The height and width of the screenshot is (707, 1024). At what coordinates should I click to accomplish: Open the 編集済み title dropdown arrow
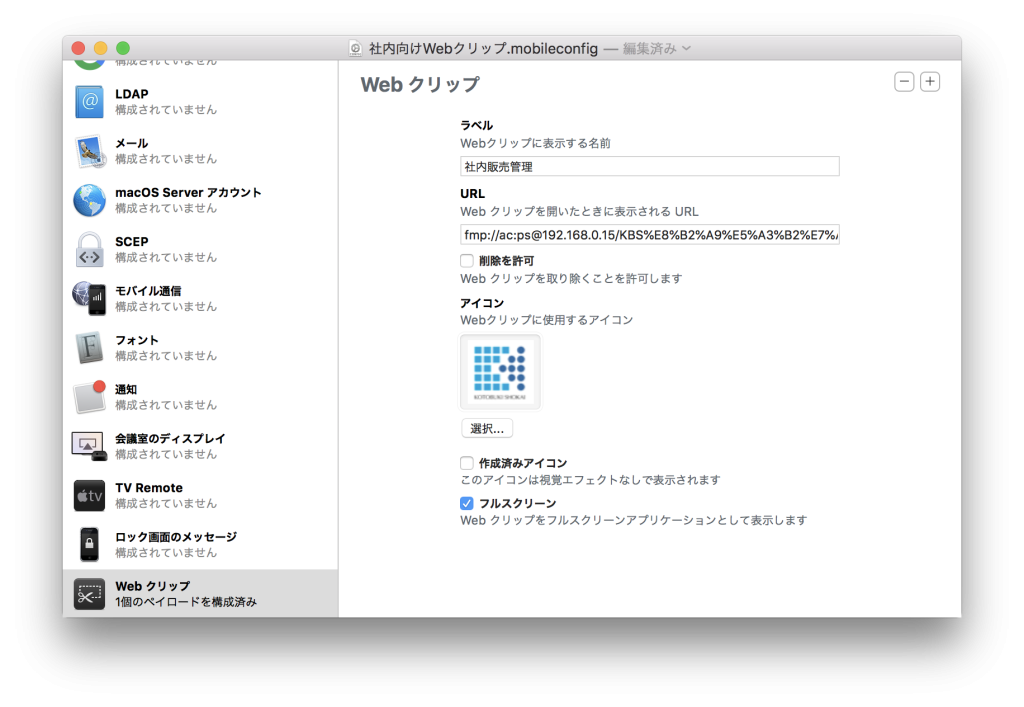tap(686, 48)
